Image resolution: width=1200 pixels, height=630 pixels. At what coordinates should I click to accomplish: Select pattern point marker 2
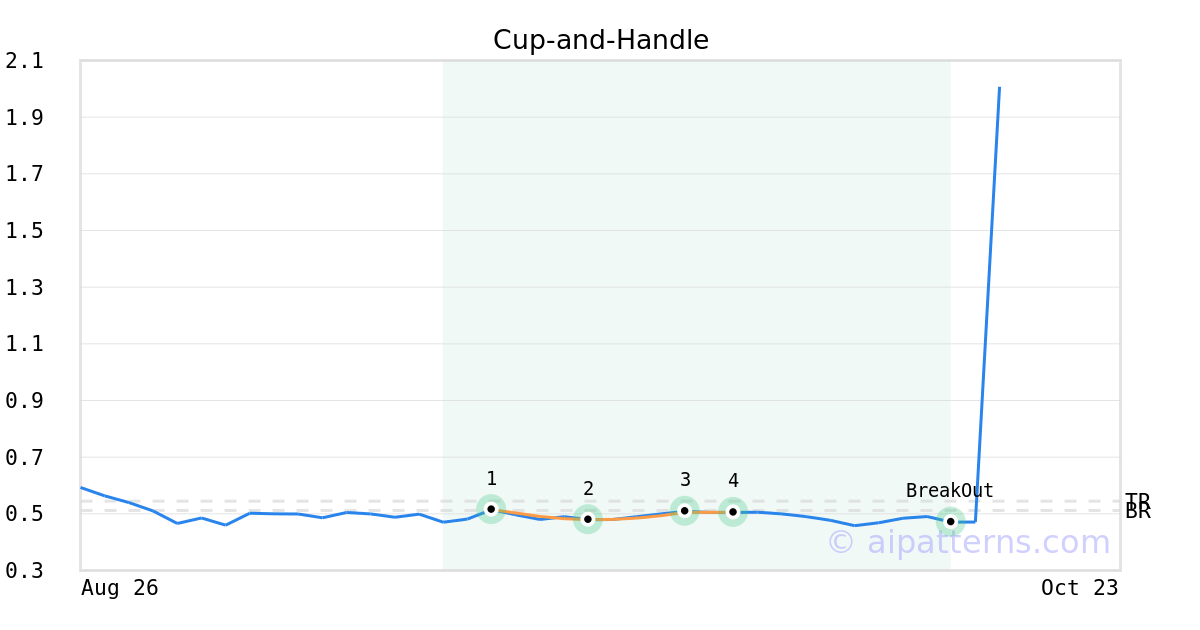(588, 519)
